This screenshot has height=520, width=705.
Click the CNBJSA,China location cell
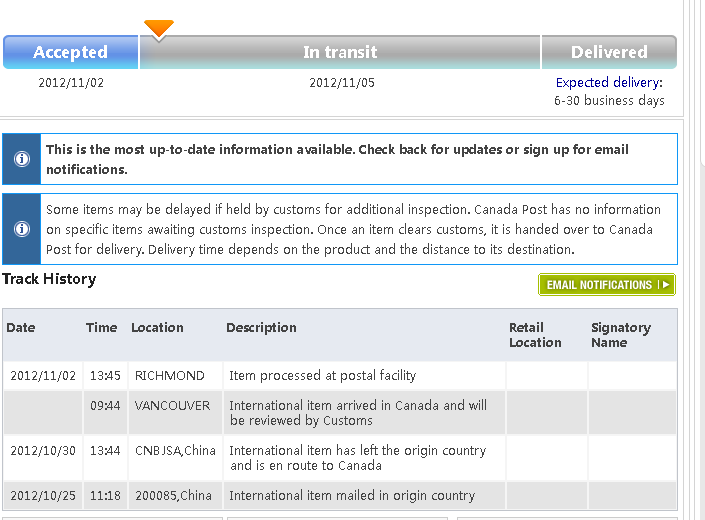[175, 451]
